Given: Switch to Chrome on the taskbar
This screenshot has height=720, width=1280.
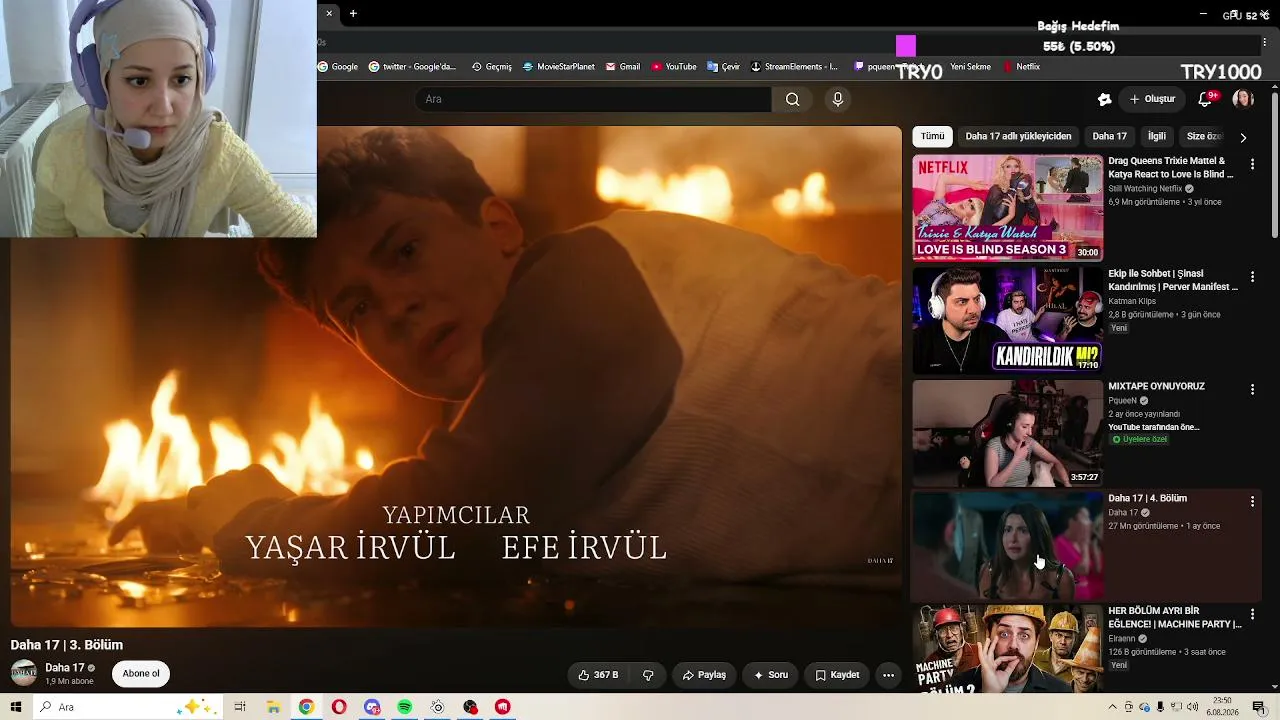Looking at the screenshot, I should point(306,707).
